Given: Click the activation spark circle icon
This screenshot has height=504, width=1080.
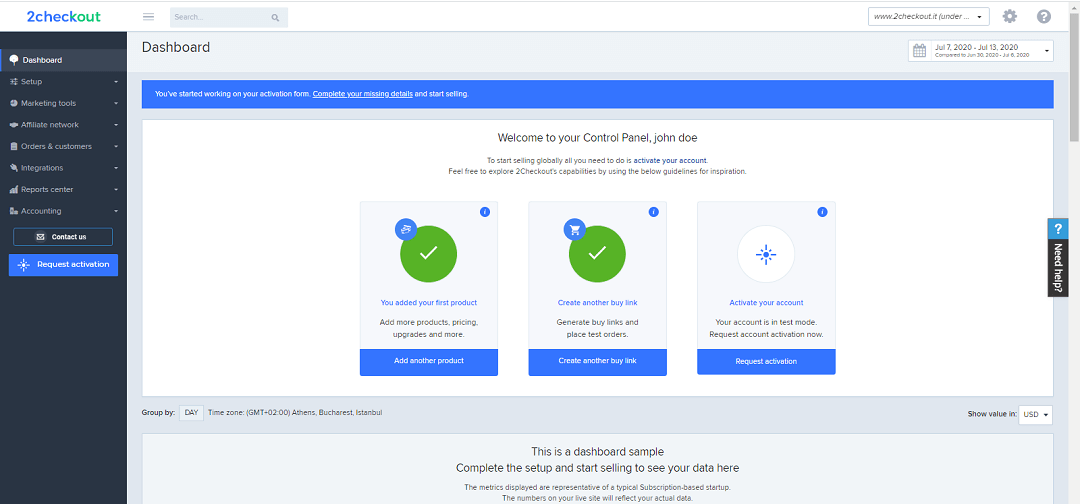Looking at the screenshot, I should click(x=766, y=254).
